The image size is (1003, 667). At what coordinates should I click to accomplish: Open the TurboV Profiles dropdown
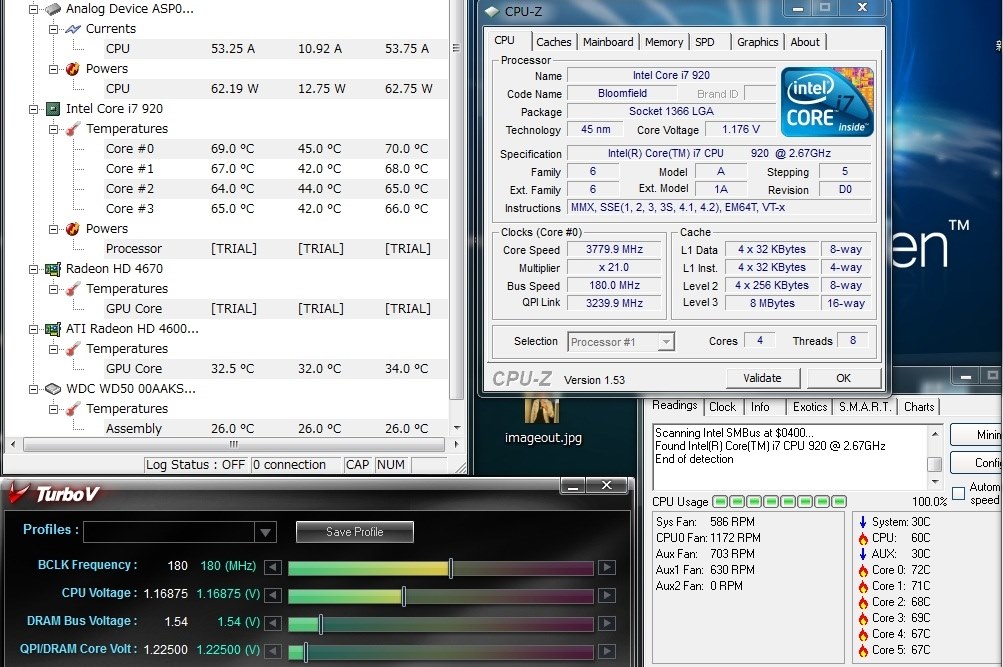[265, 531]
